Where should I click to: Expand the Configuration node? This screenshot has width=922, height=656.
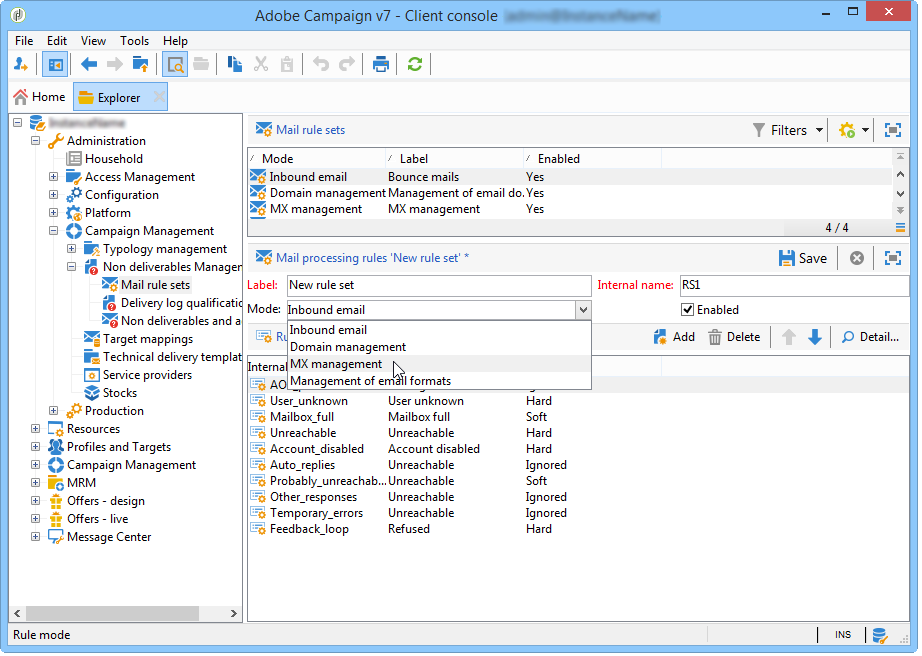[54, 195]
